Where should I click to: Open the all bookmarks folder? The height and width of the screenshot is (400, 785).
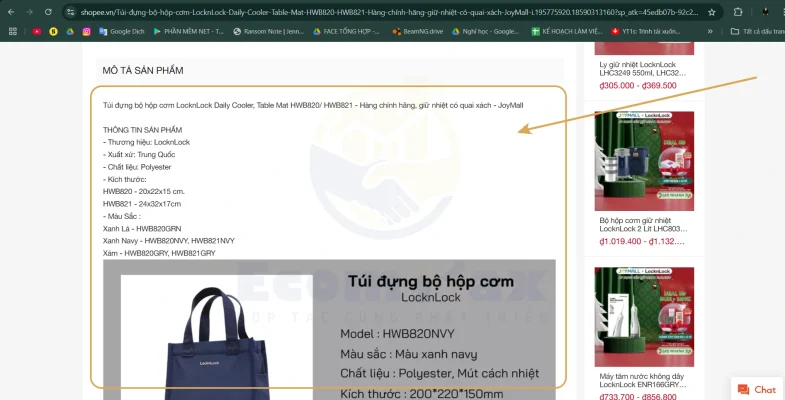tap(757, 31)
